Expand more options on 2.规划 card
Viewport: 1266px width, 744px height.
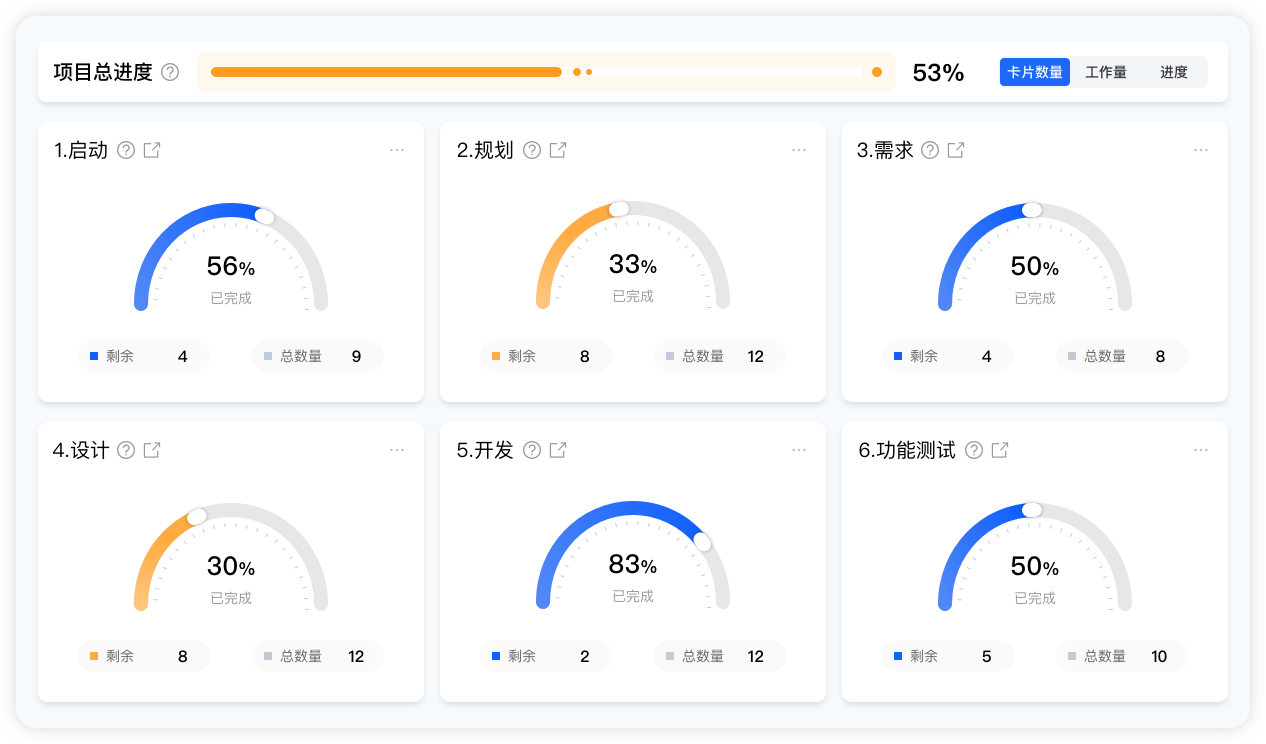[x=799, y=150]
